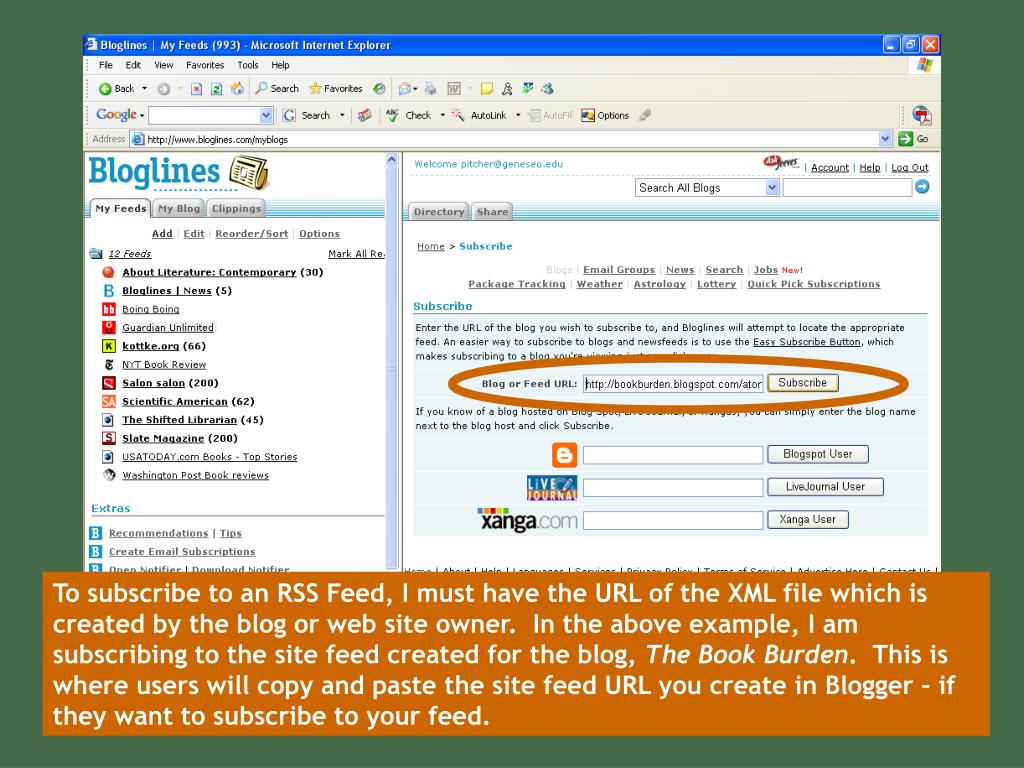Image resolution: width=1024 pixels, height=768 pixels.
Task: Open the Share tab
Action: click(x=492, y=212)
